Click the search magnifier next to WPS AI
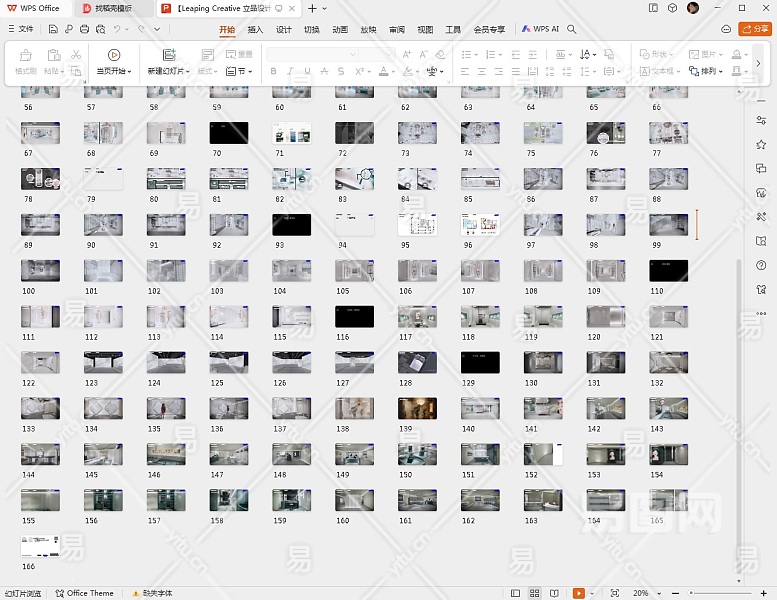This screenshot has height=600, width=777. pyautogui.click(x=572, y=29)
